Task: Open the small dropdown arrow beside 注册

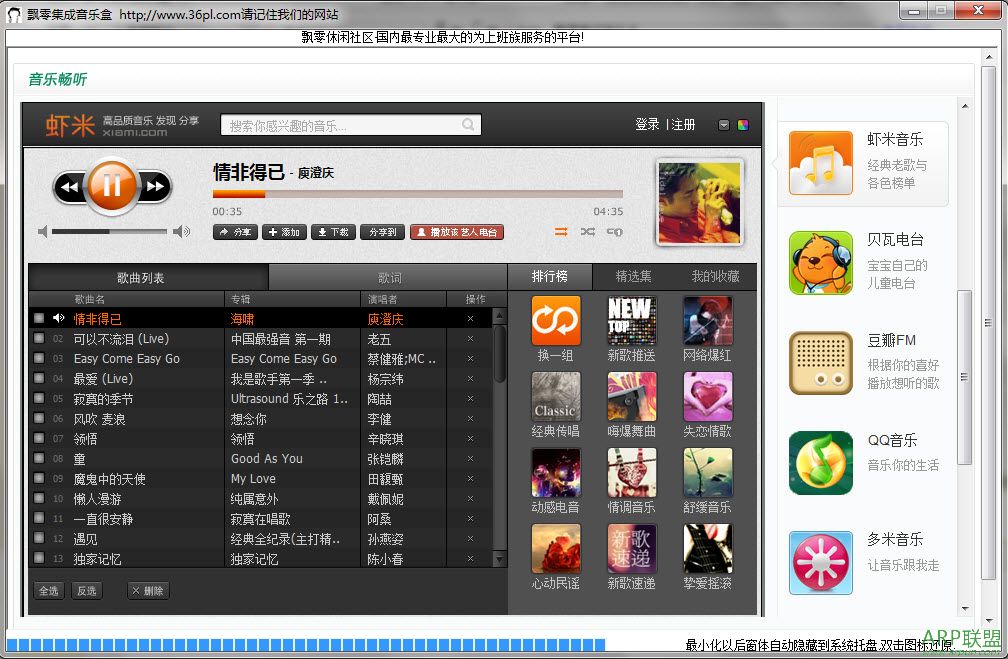Action: pyautogui.click(x=724, y=125)
